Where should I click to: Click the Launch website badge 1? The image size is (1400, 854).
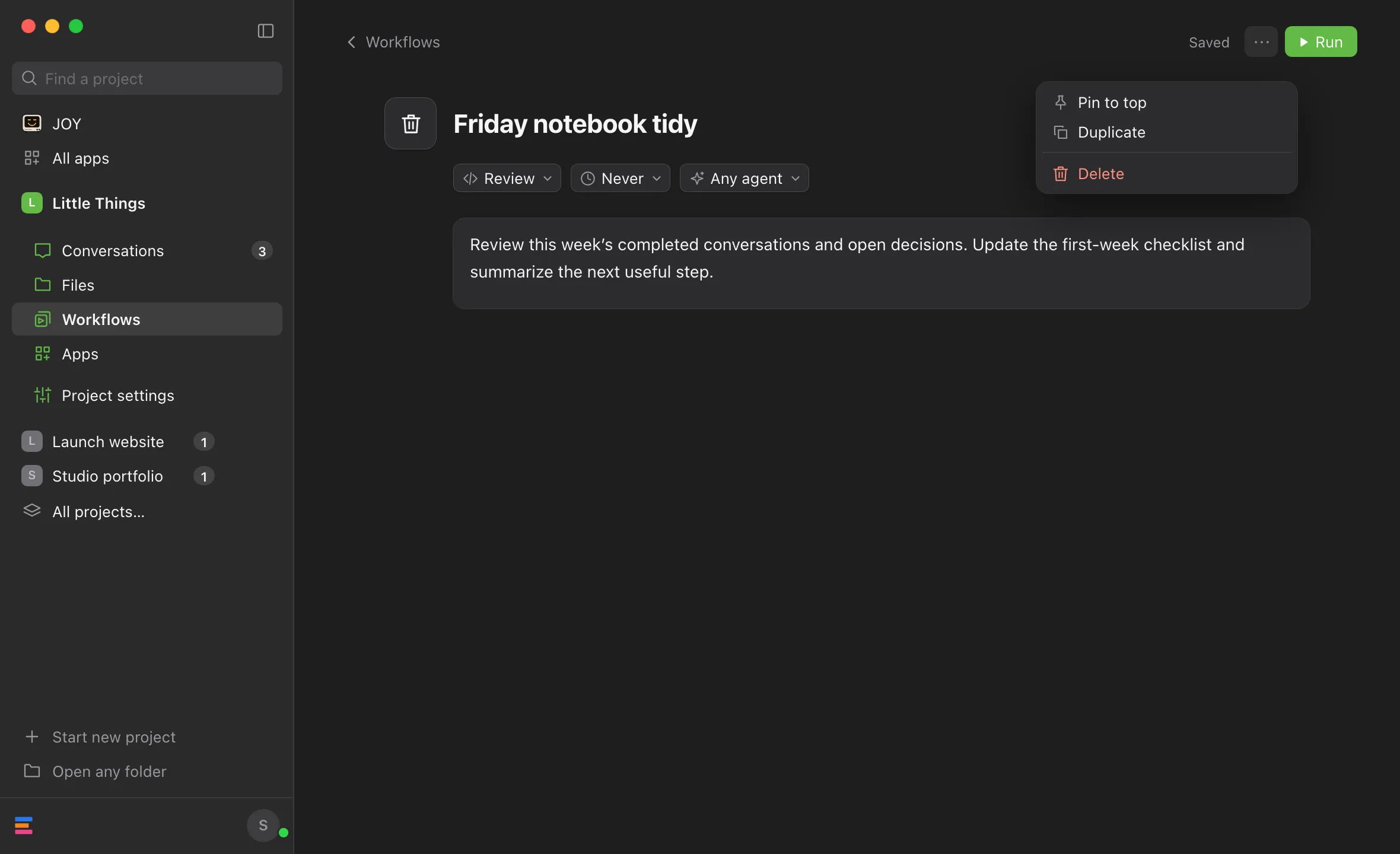[204, 442]
